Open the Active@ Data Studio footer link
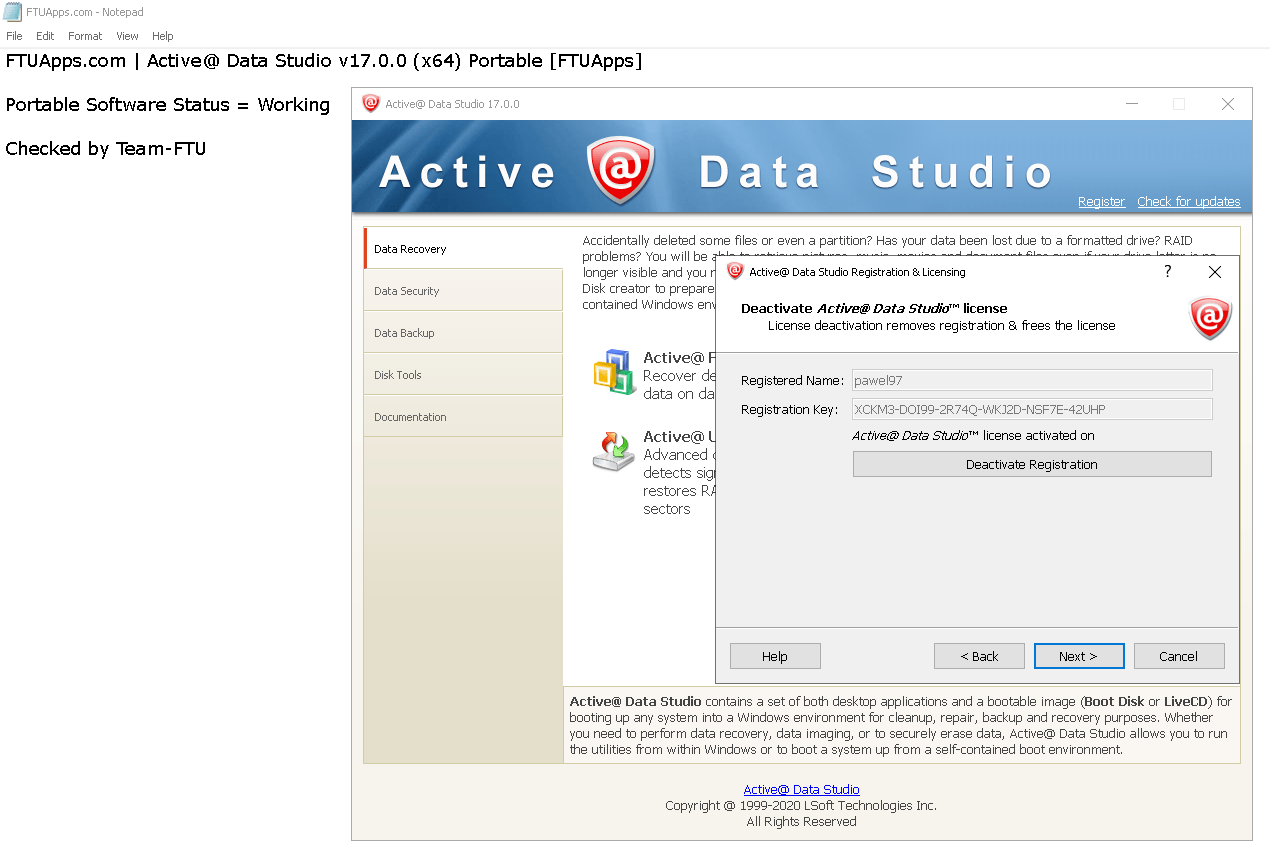 pyautogui.click(x=801, y=789)
